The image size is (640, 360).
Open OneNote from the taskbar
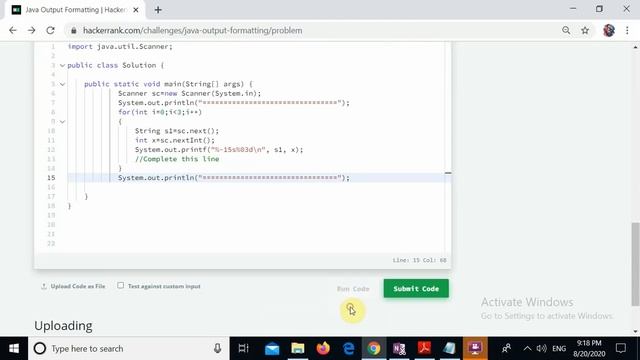(x=399, y=349)
